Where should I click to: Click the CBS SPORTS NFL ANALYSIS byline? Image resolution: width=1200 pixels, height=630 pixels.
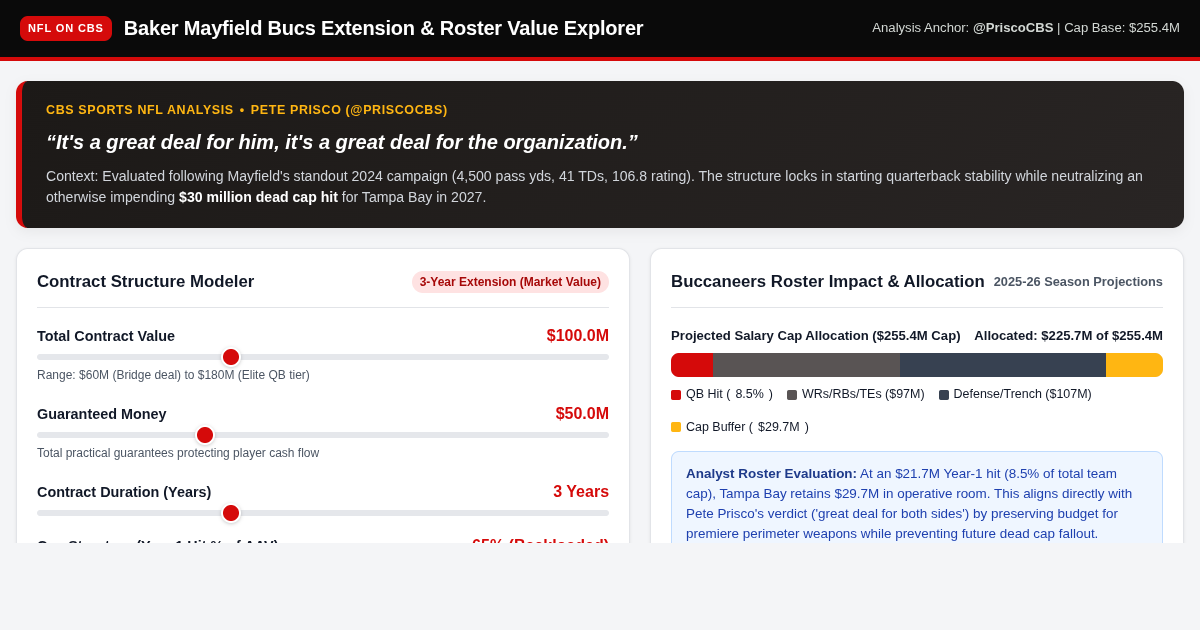pos(247,110)
